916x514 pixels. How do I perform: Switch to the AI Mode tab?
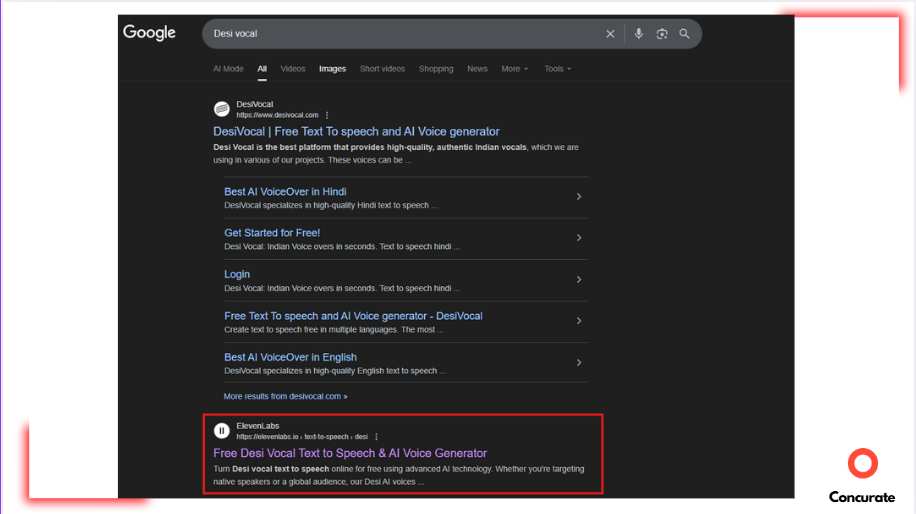[x=228, y=69]
